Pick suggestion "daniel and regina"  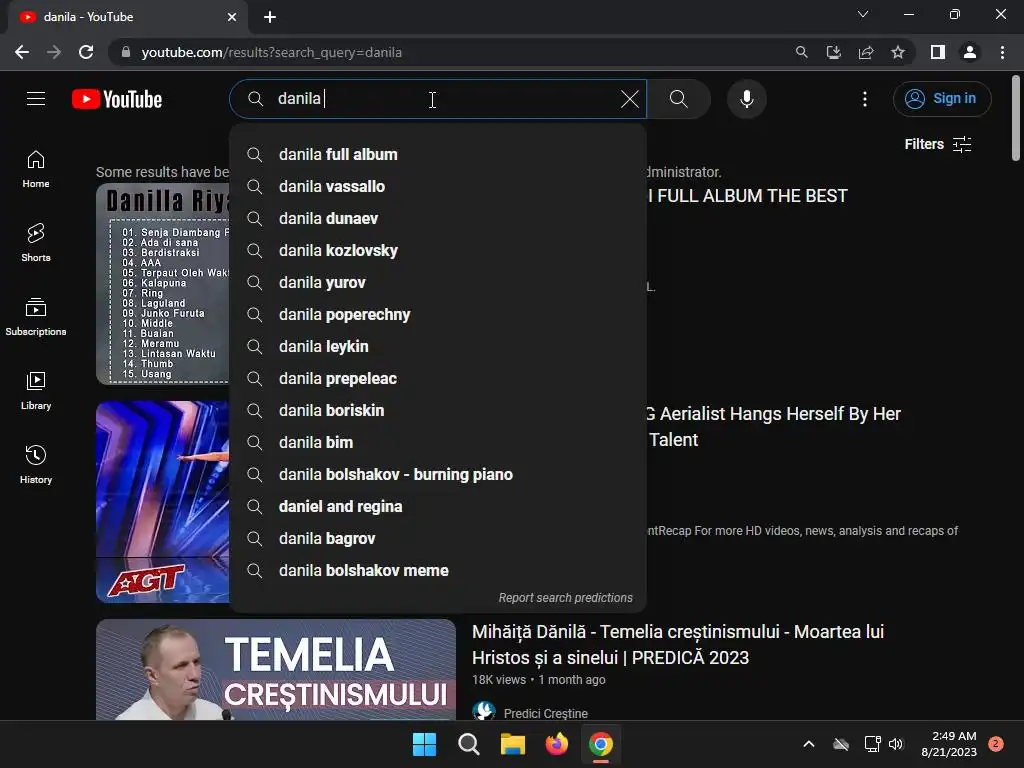tap(438, 506)
